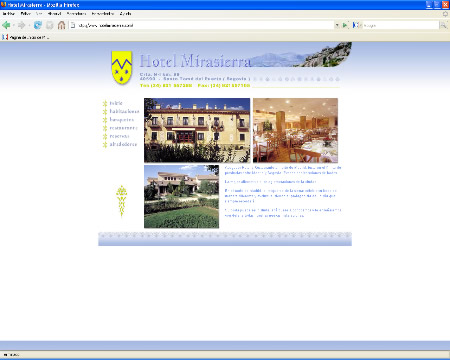Screen dimensions: 450x360
Task: Click the yellow phone and fax line
Action: [x=195, y=86]
